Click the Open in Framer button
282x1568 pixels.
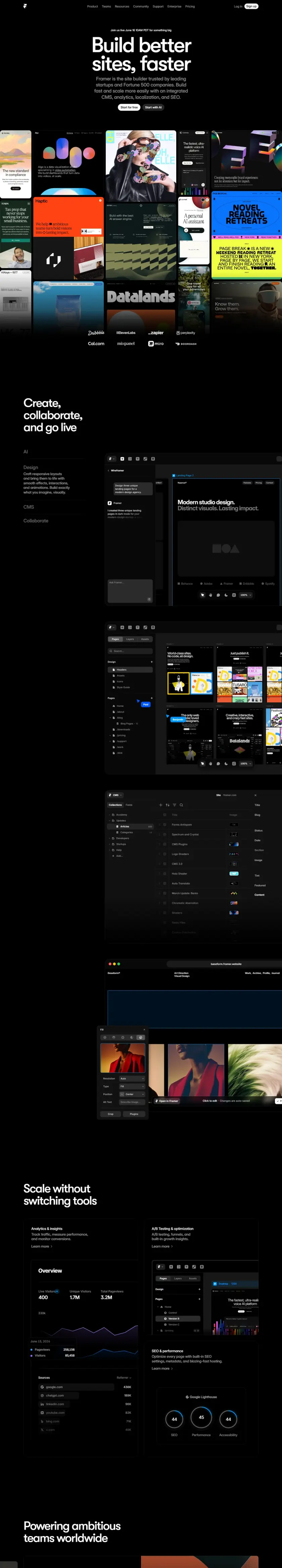167,1101
